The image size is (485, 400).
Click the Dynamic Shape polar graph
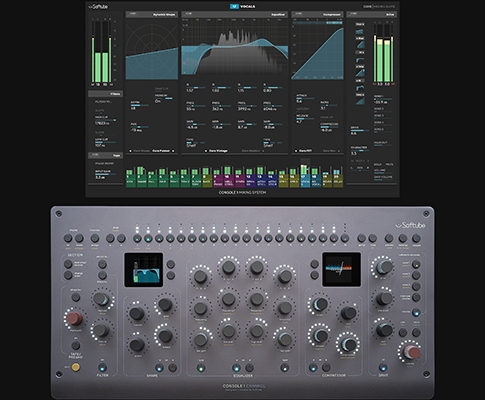tap(152, 50)
